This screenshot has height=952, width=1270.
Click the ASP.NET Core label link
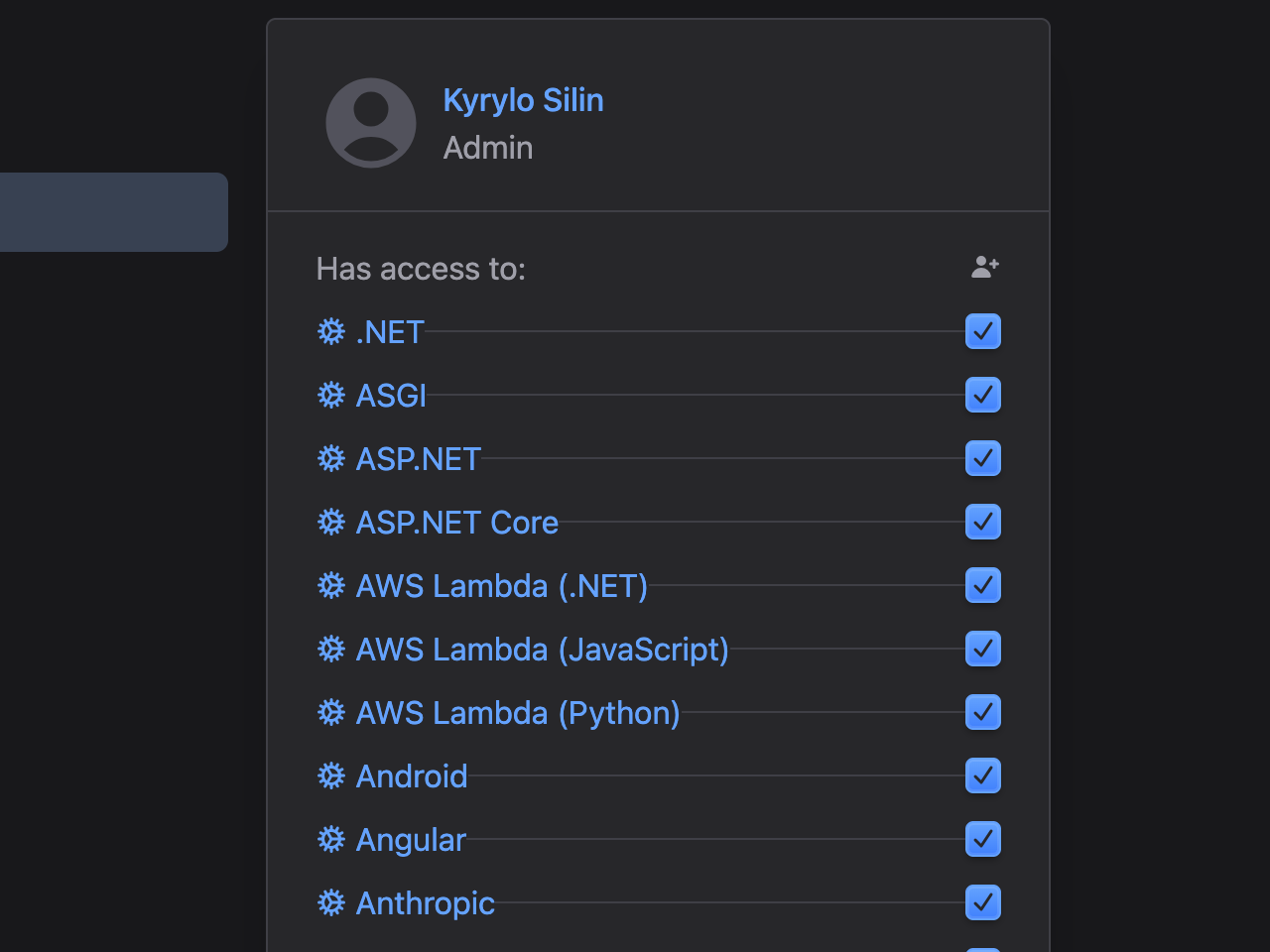click(x=456, y=522)
